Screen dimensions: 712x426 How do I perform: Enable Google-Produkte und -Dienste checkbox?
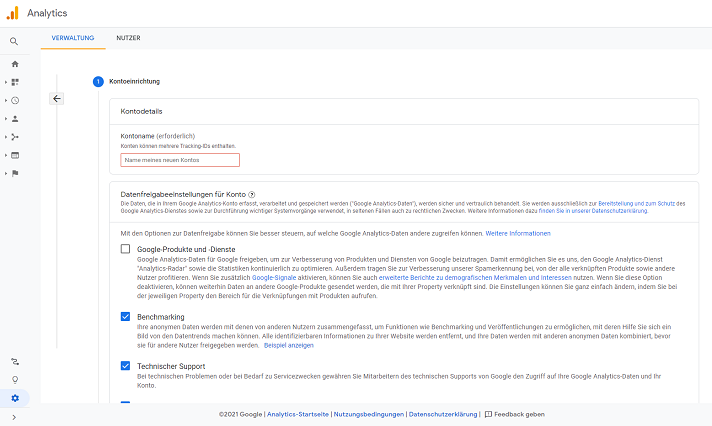tap(125, 248)
